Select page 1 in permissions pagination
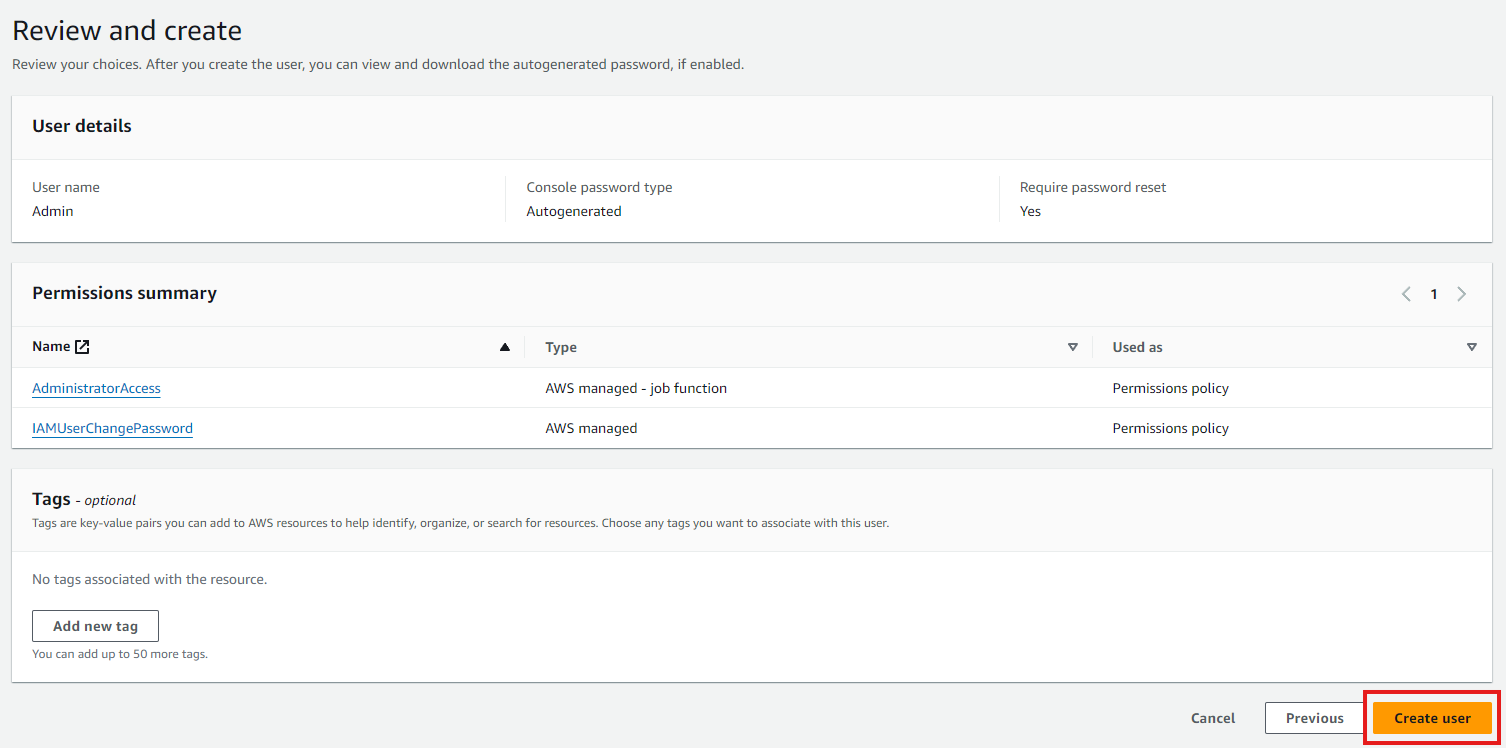The image size is (1506, 748). tap(1433, 294)
